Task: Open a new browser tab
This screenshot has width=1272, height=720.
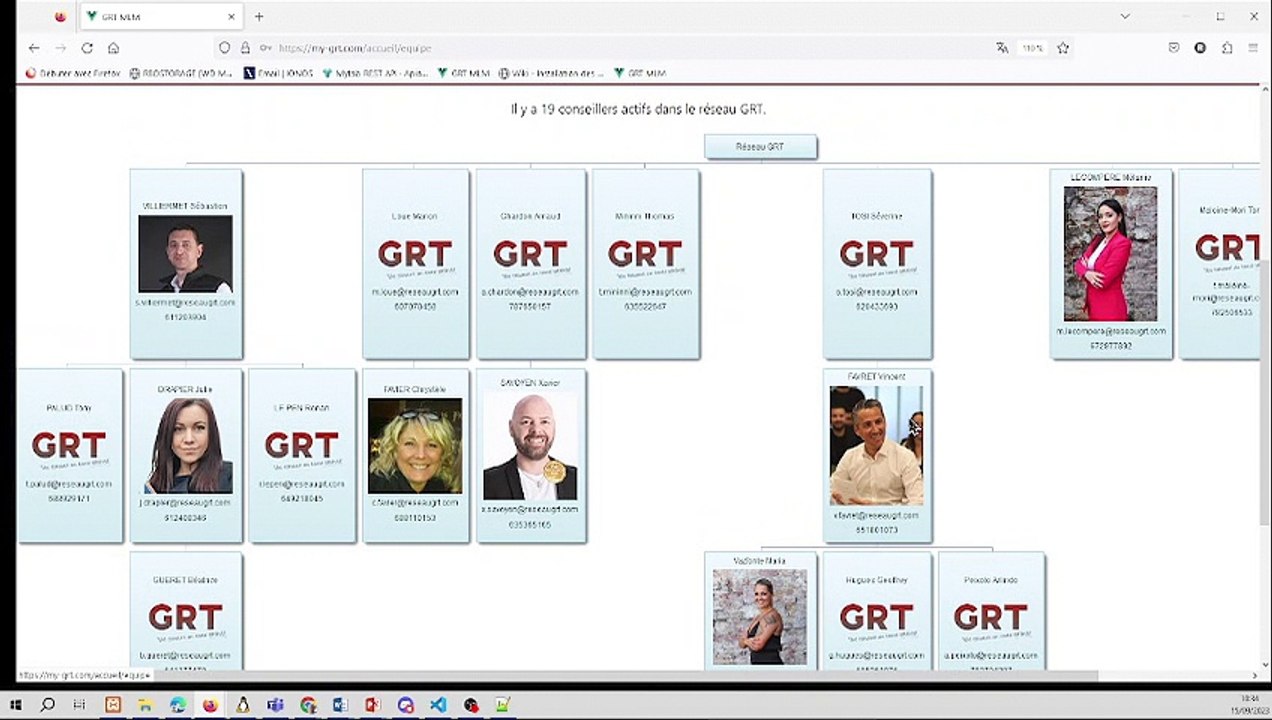Action: point(259,16)
